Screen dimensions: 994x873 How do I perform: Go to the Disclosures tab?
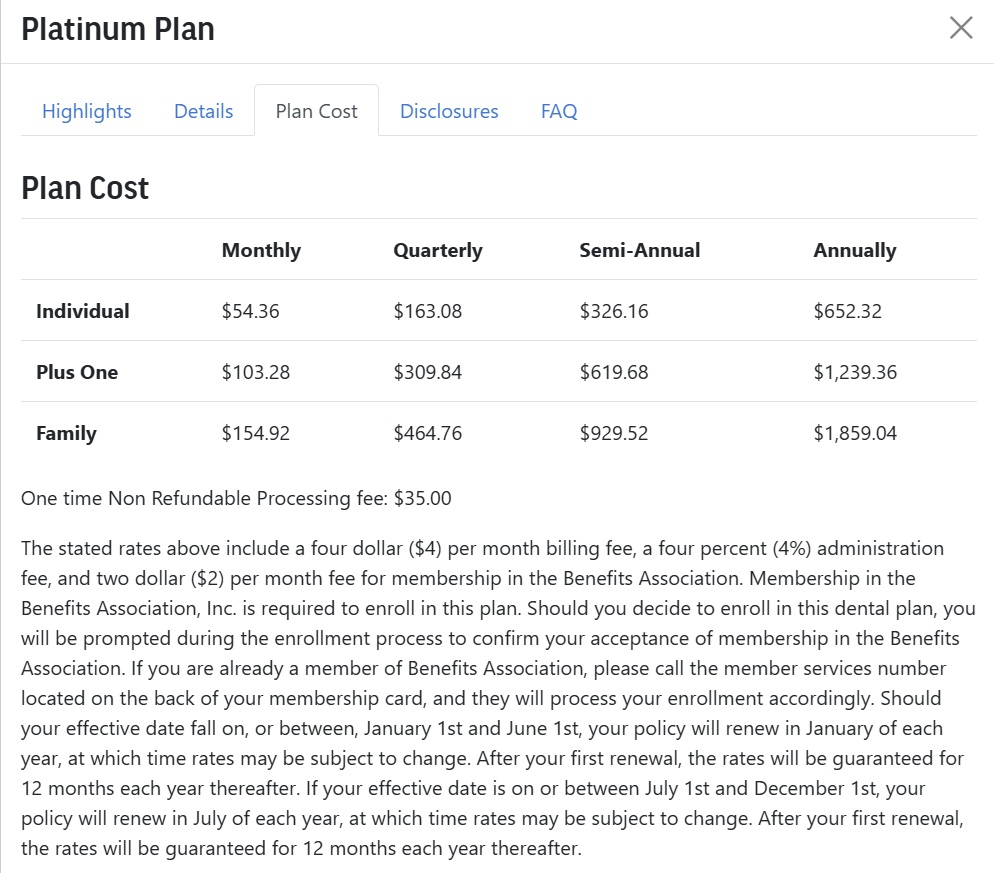coord(449,111)
